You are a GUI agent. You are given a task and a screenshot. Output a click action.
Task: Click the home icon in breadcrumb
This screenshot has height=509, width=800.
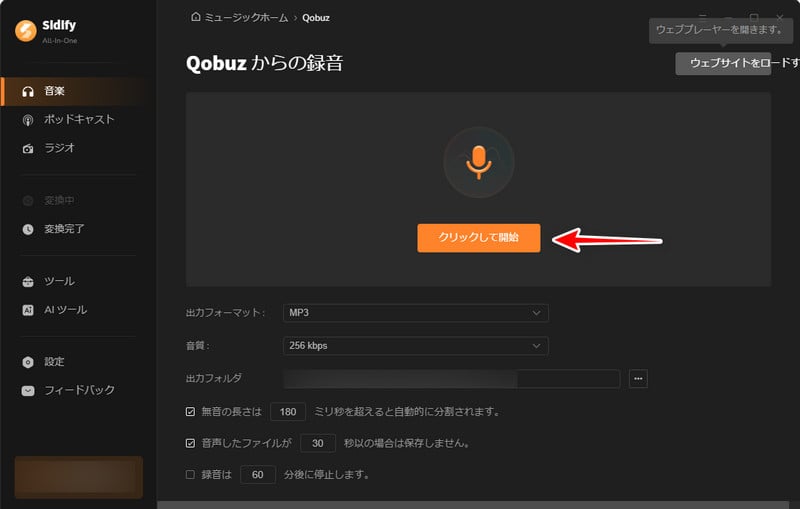click(195, 17)
